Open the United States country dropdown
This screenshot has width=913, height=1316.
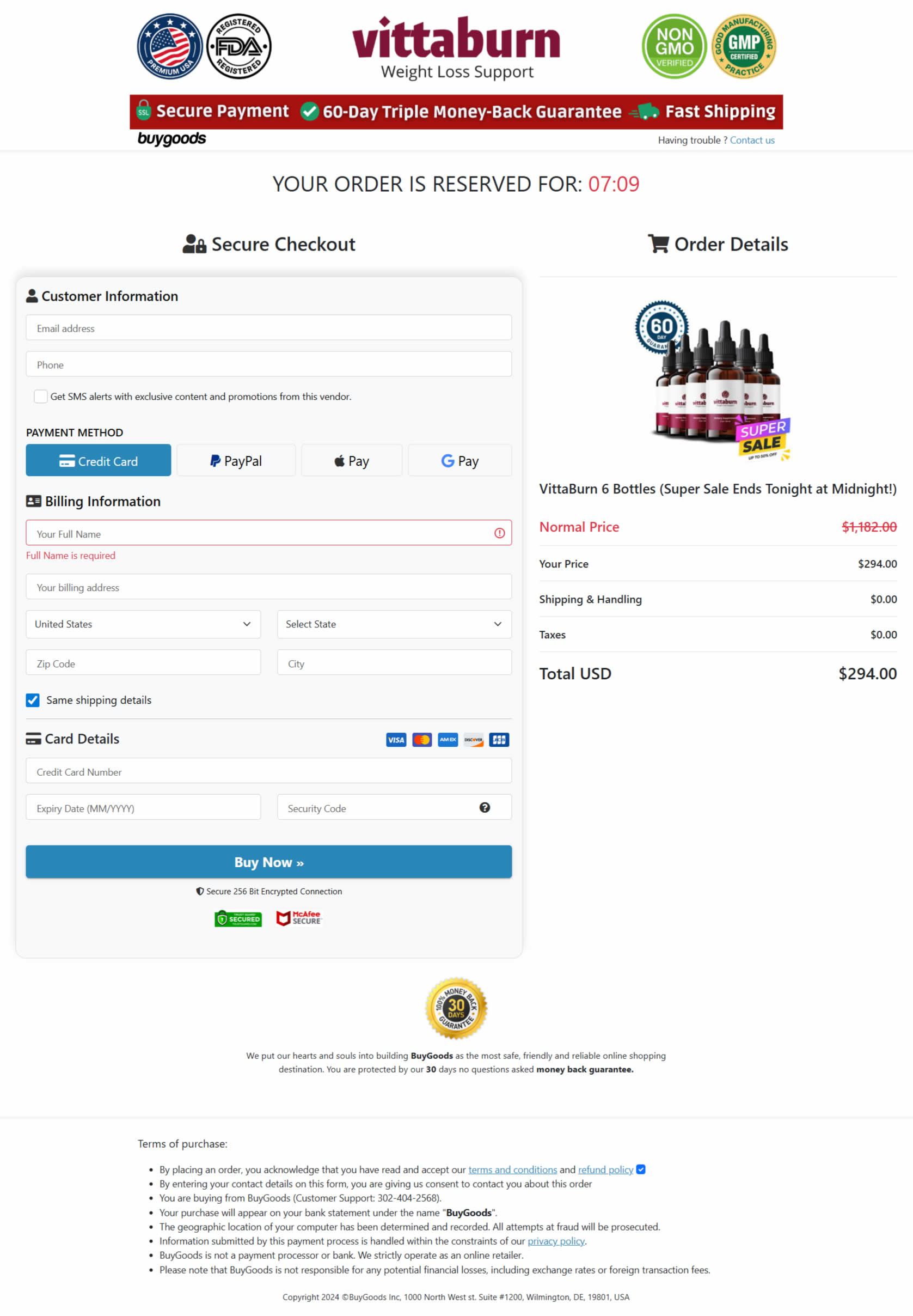143,624
